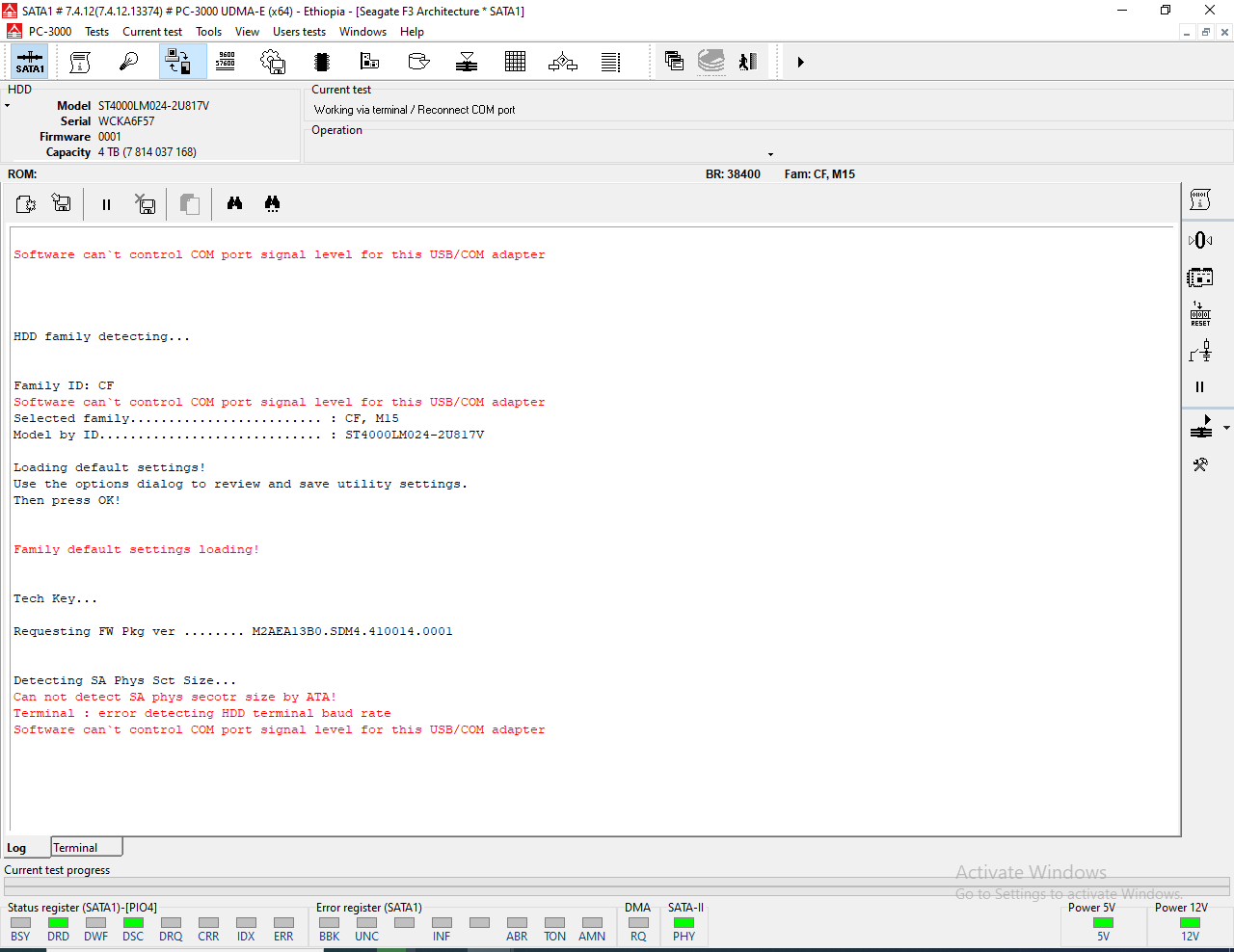The height and width of the screenshot is (952, 1234).
Task: Select the 9600/57600 baud rate icon
Action: tap(226, 62)
